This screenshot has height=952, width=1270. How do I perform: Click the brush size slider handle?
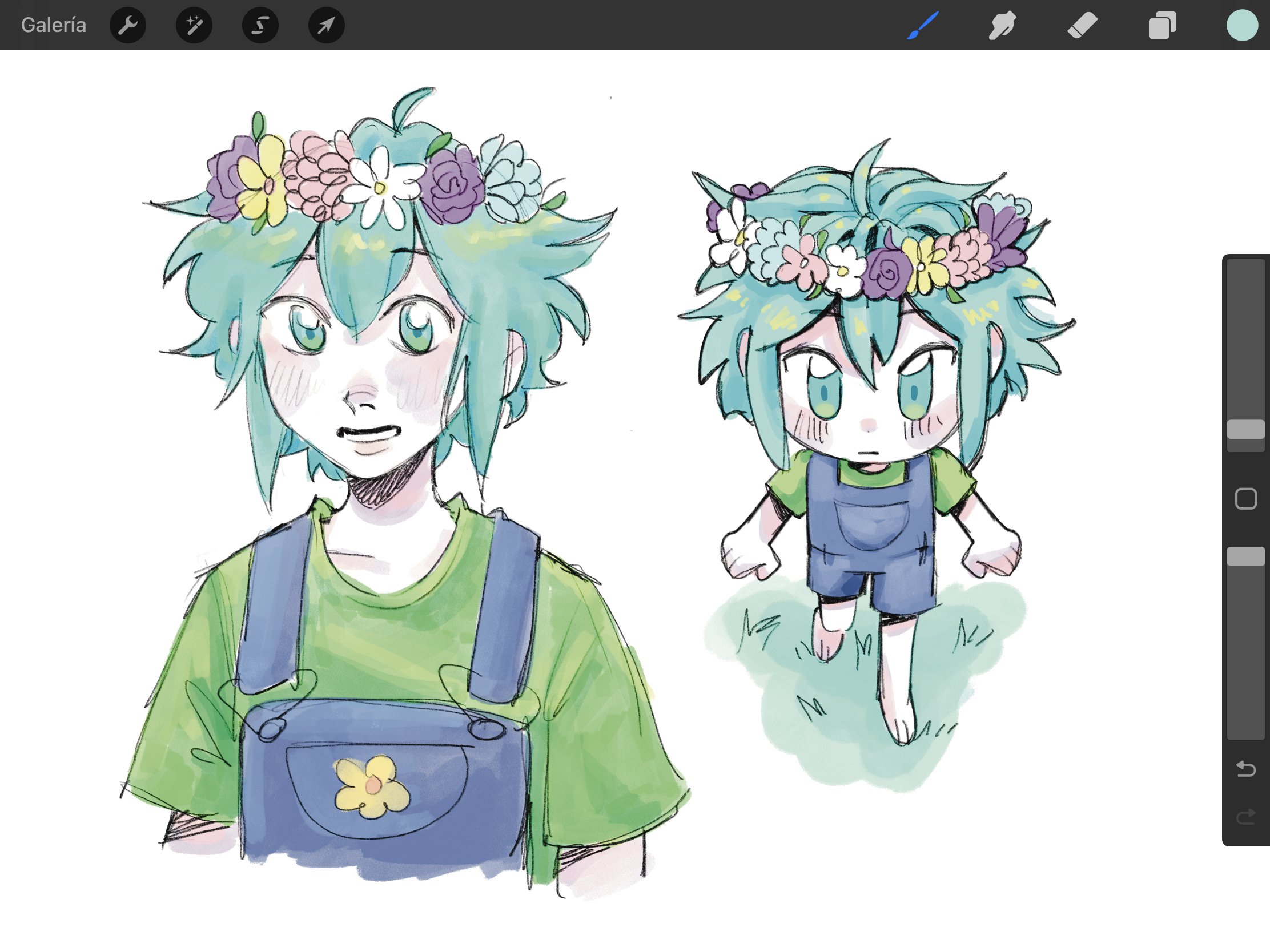1246,429
